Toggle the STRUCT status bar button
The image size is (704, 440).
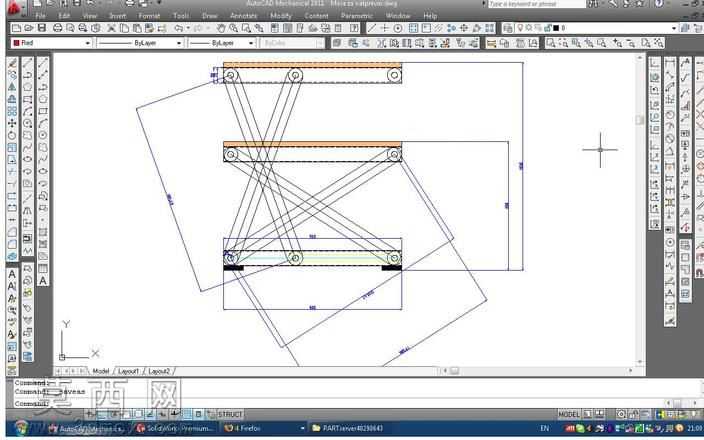point(231,414)
